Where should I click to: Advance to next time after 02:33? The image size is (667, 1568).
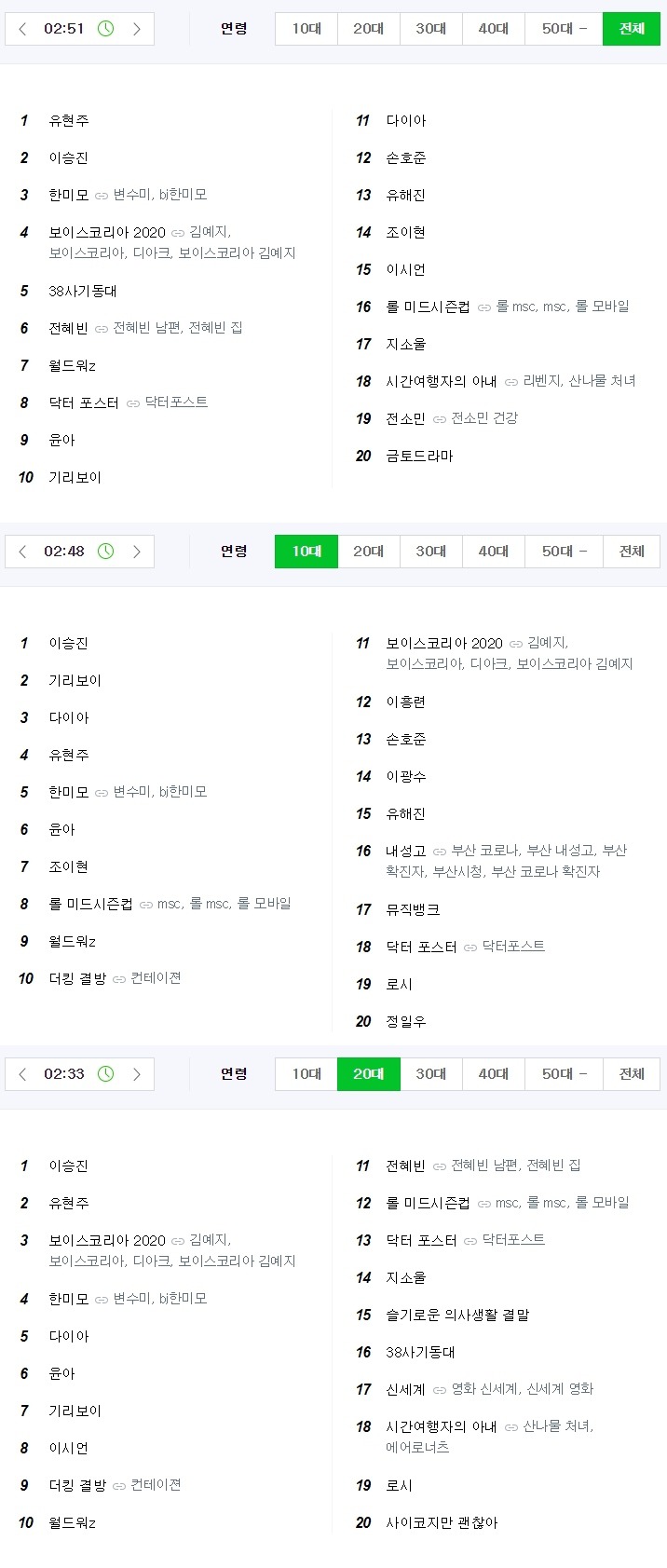[x=137, y=1074]
